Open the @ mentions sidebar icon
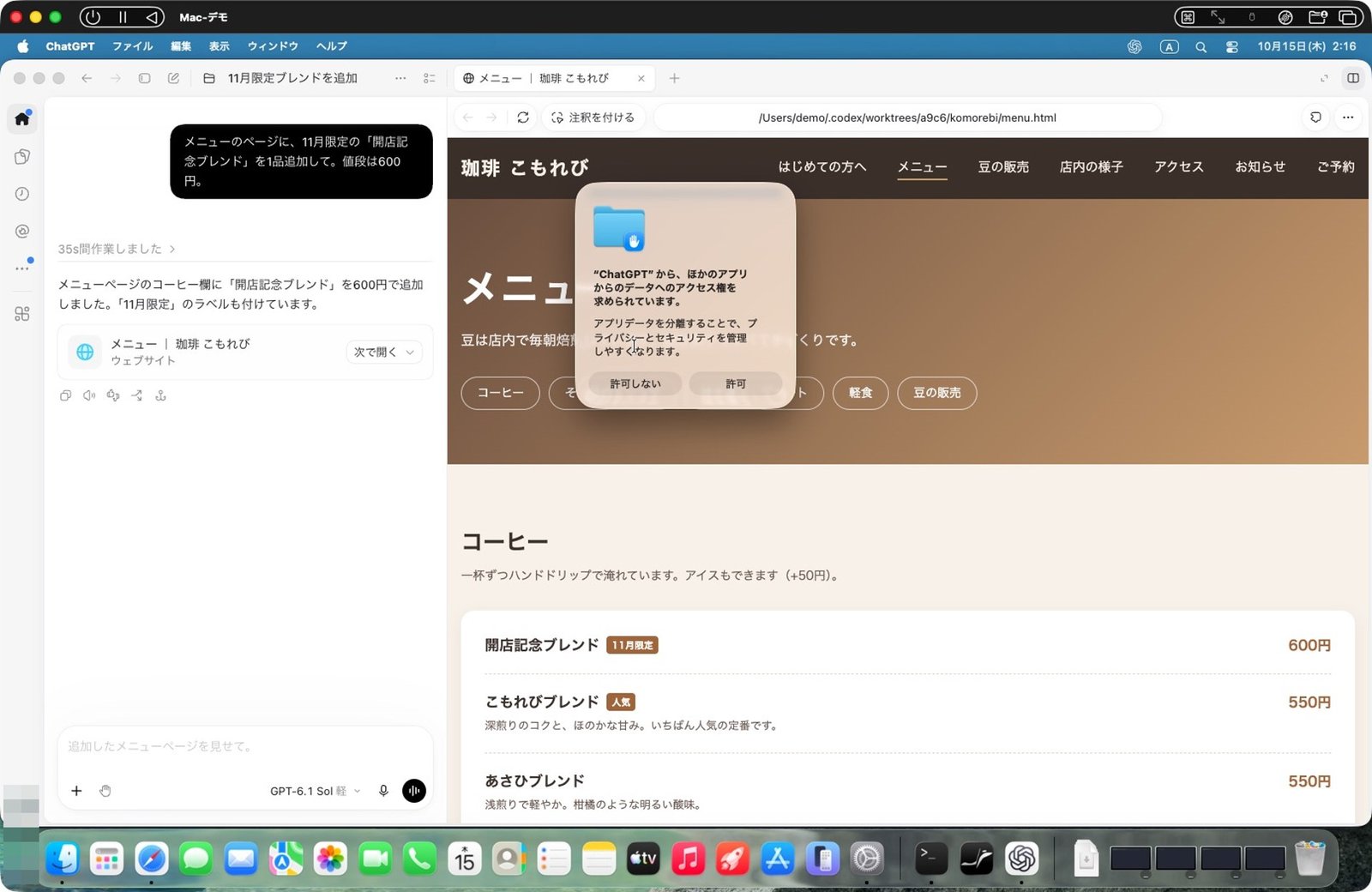Image resolution: width=1372 pixels, height=892 pixels. point(22,231)
